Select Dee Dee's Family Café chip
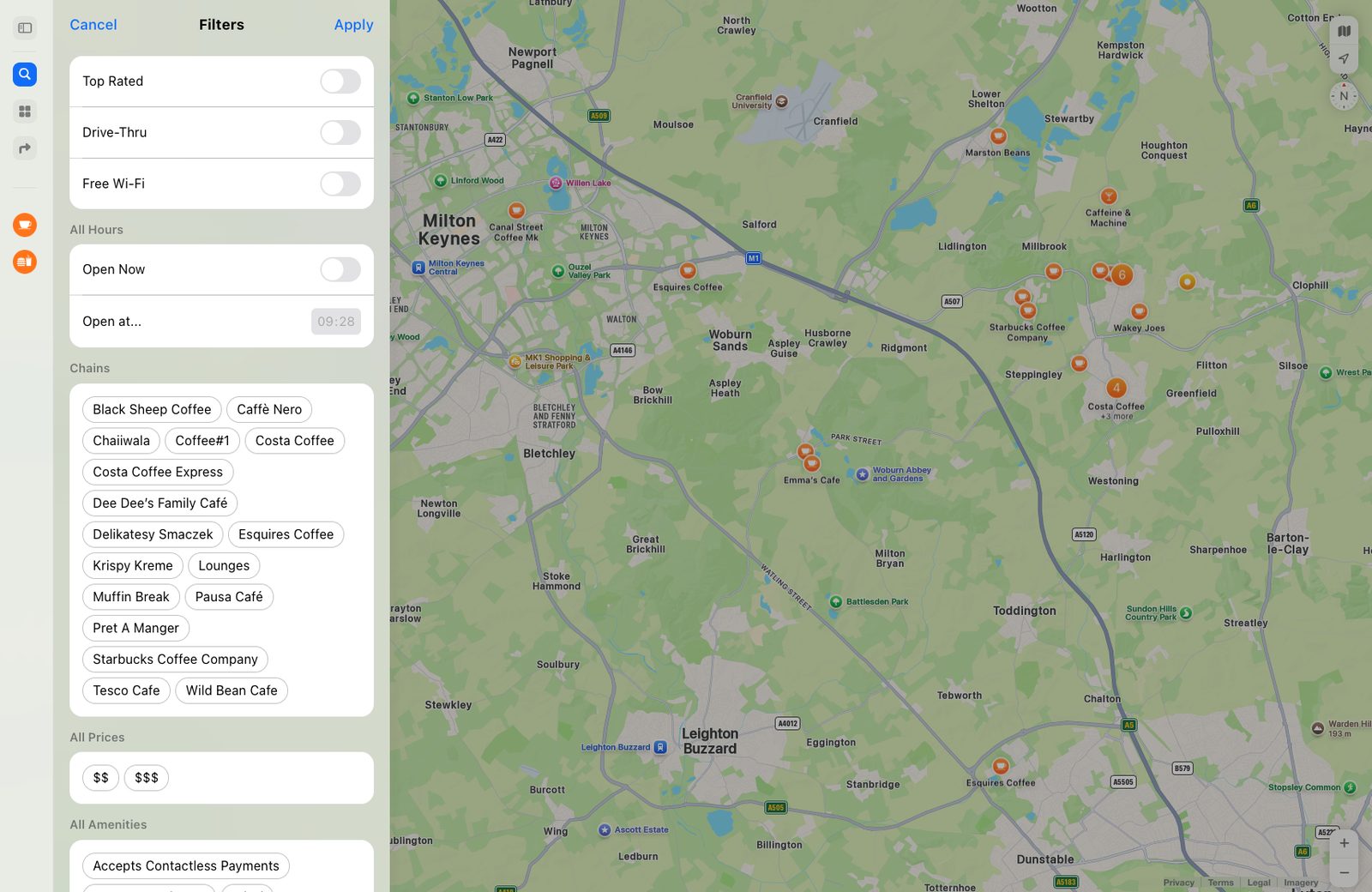Image resolution: width=1372 pixels, height=892 pixels. point(159,503)
